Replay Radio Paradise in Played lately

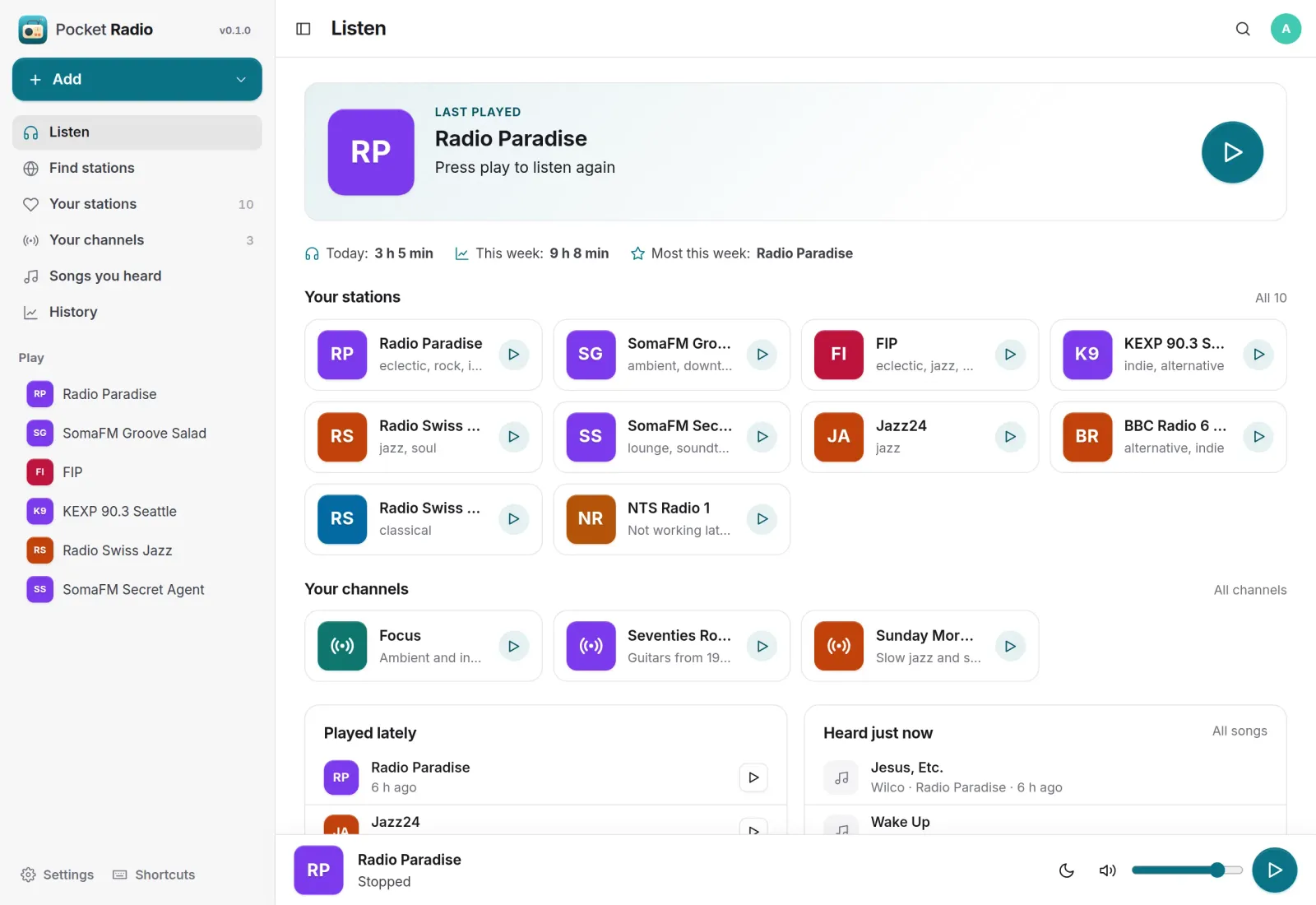pyautogui.click(x=753, y=777)
